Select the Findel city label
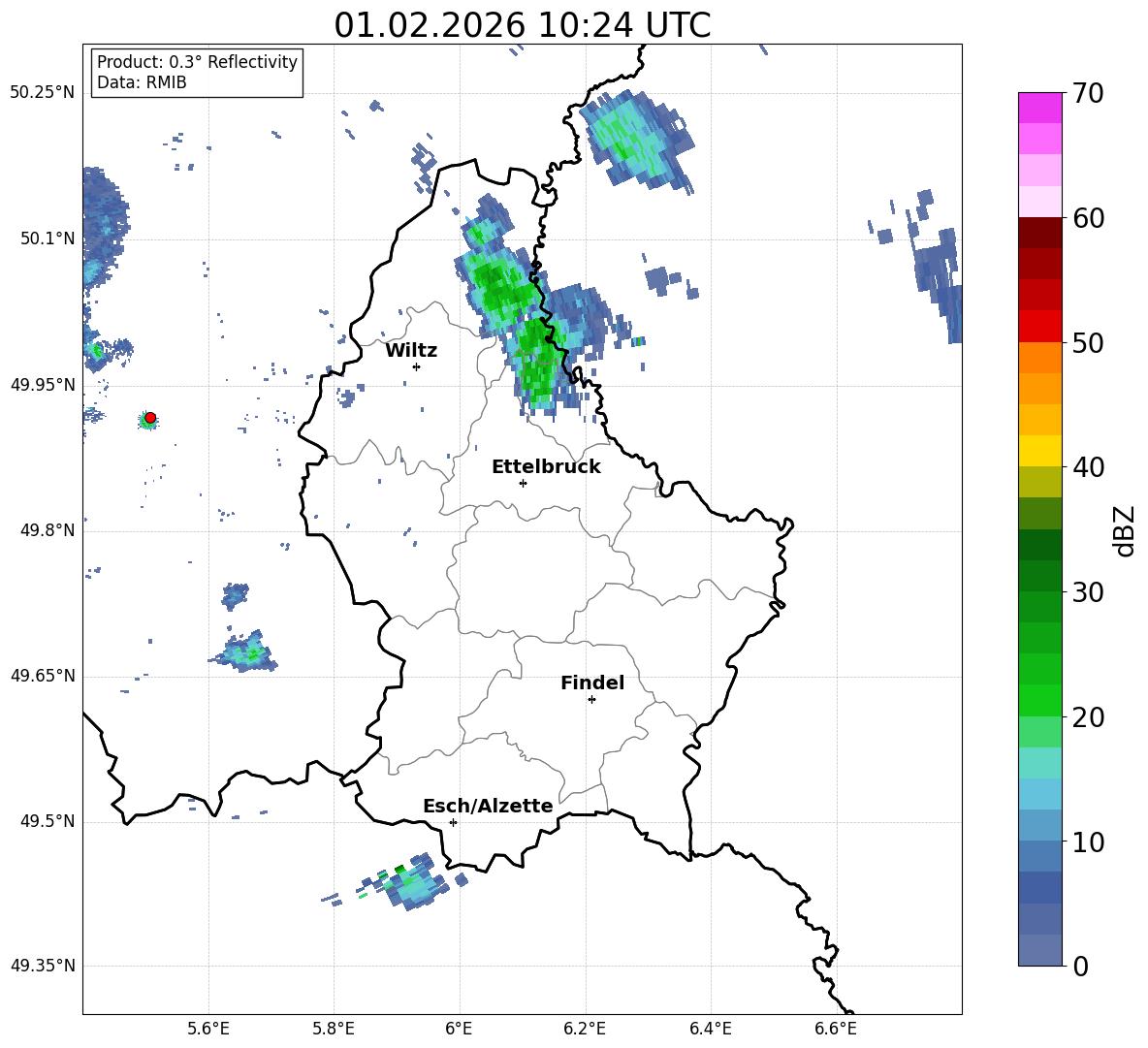1148x1048 pixels. coord(592,683)
